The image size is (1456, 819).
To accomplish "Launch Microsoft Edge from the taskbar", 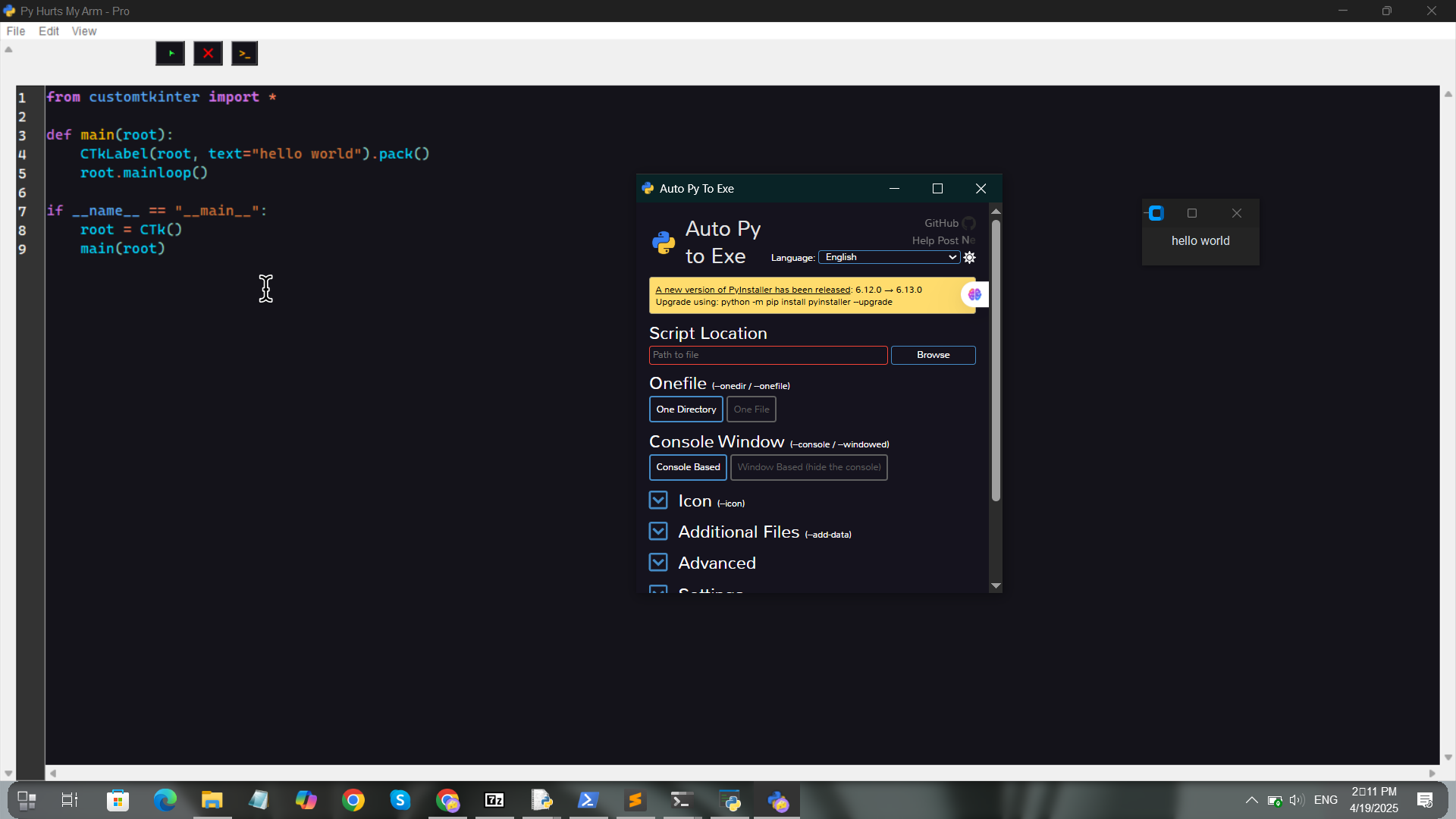I will [165, 800].
